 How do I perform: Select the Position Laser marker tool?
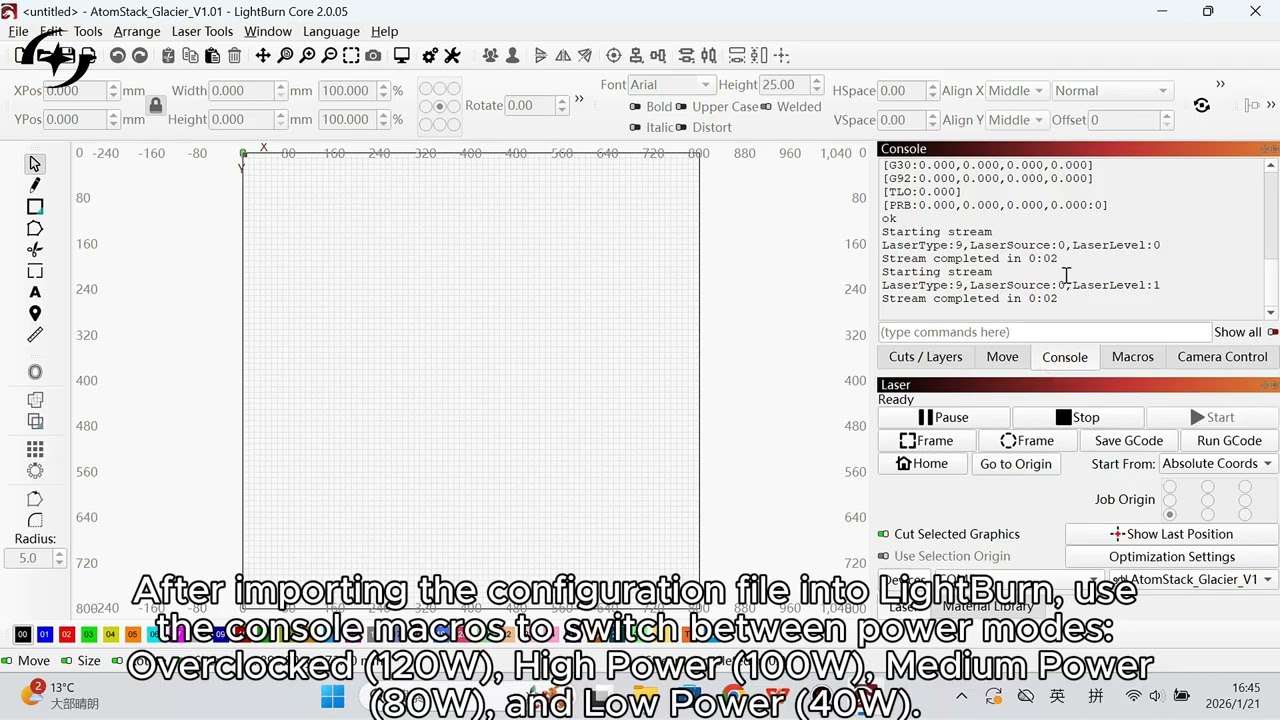point(35,314)
